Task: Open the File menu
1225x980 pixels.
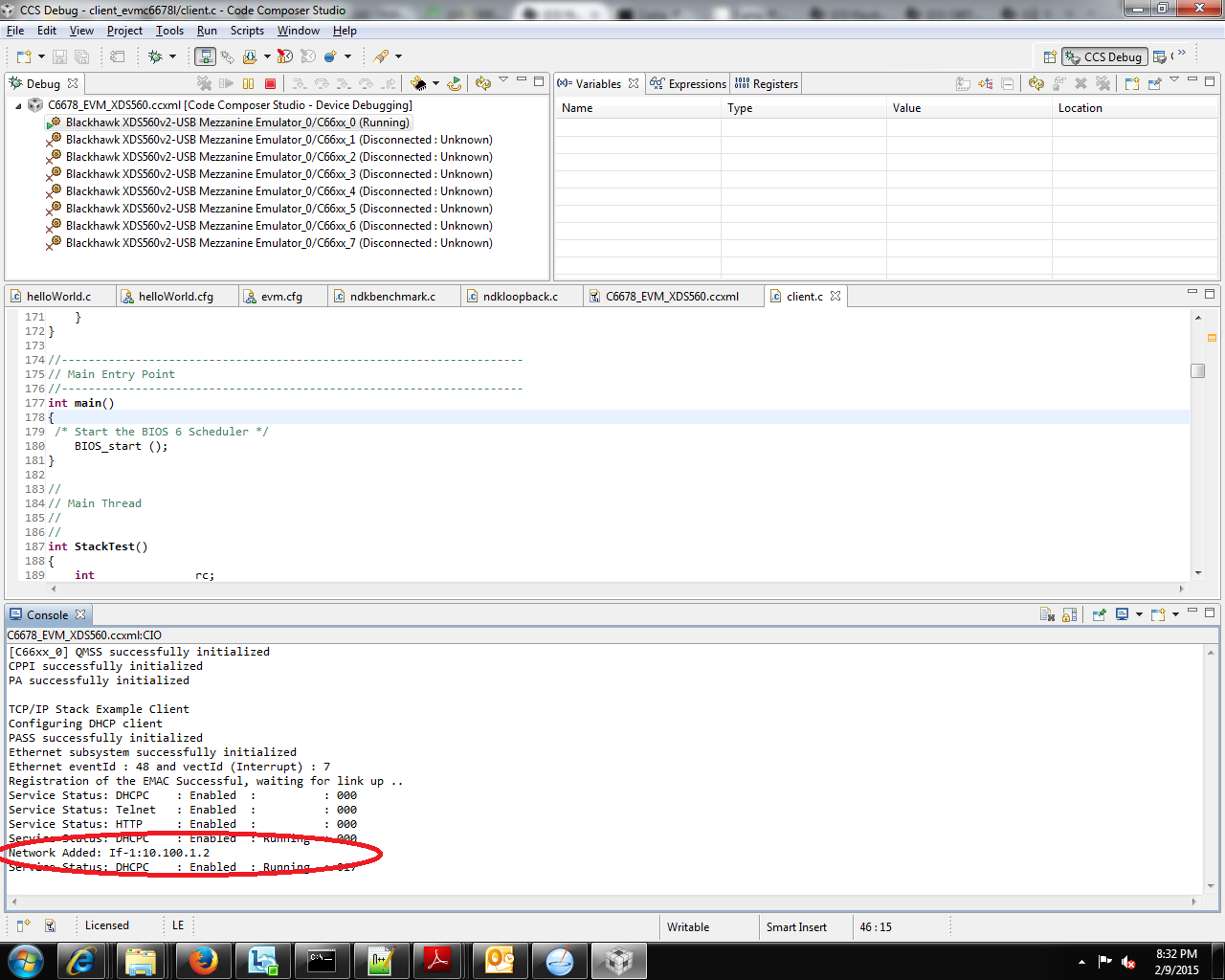Action: pos(15,31)
